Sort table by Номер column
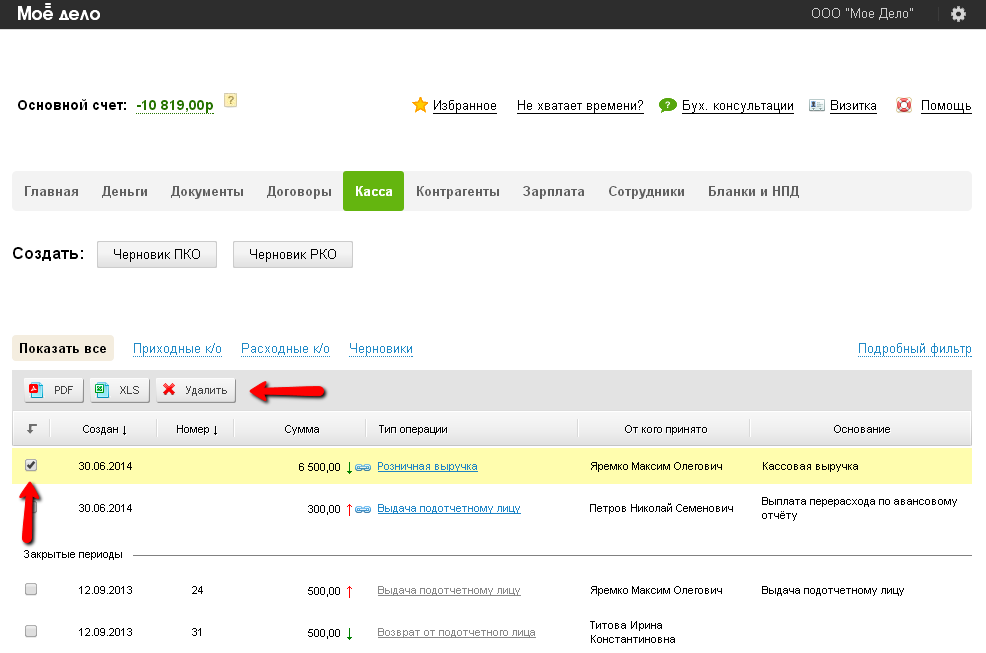The height and width of the screenshot is (653, 986). coord(195,429)
